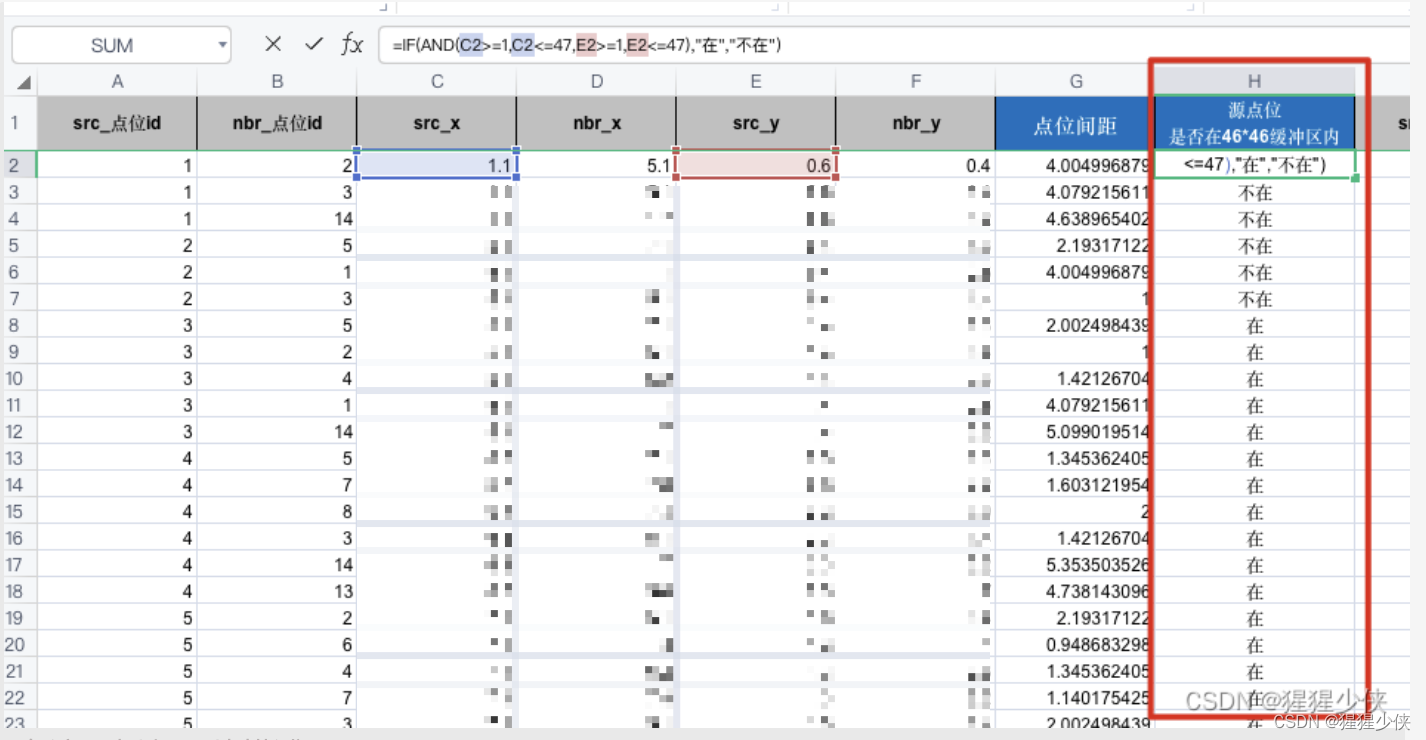Select column G header

(1075, 82)
